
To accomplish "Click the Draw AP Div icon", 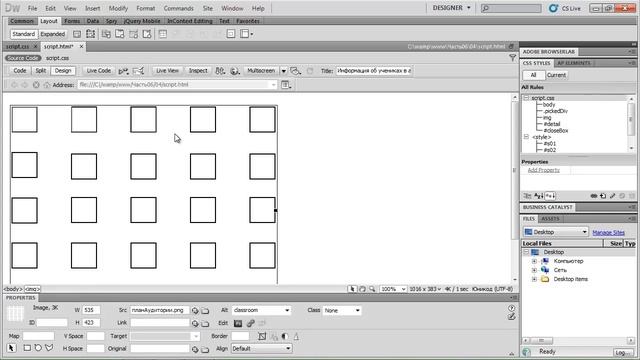I will pyautogui.click(x=91, y=34).
